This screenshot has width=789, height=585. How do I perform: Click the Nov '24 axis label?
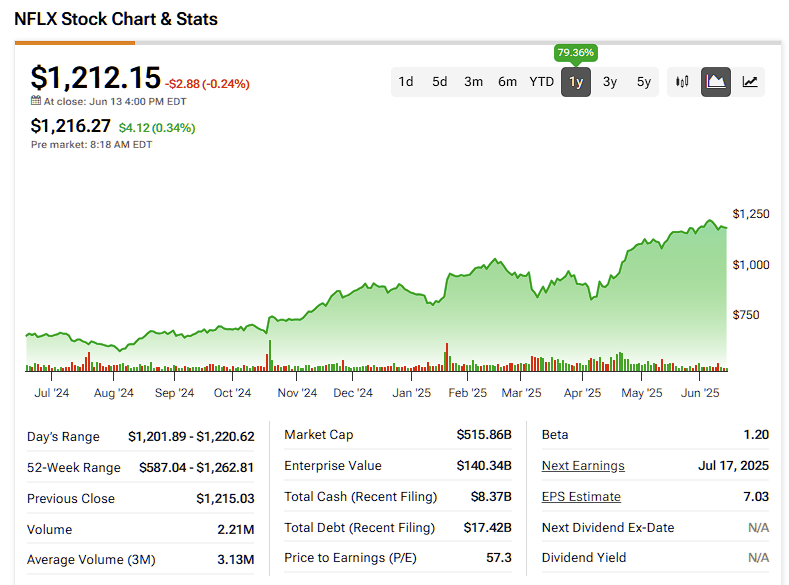tap(297, 393)
